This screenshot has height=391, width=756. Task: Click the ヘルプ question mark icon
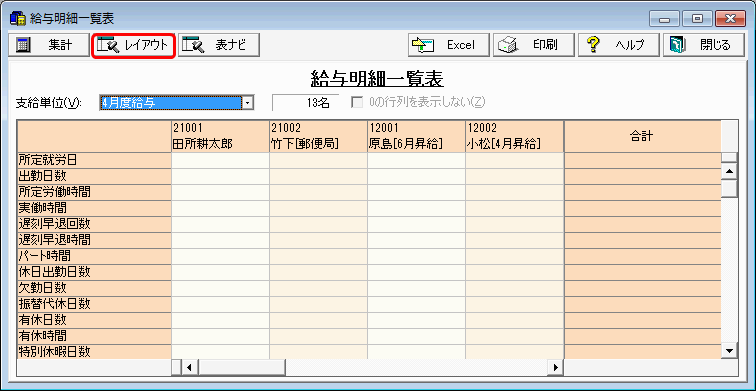(x=593, y=45)
